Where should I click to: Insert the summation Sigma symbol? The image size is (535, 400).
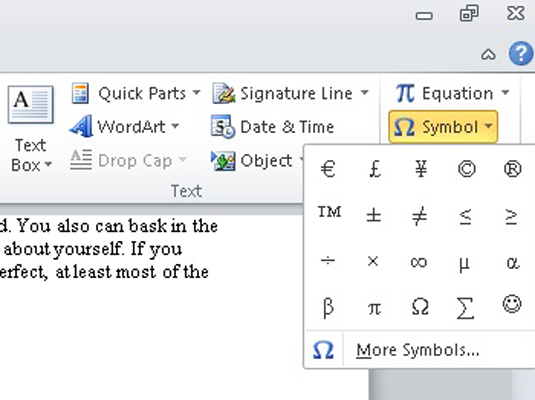pyautogui.click(x=465, y=308)
